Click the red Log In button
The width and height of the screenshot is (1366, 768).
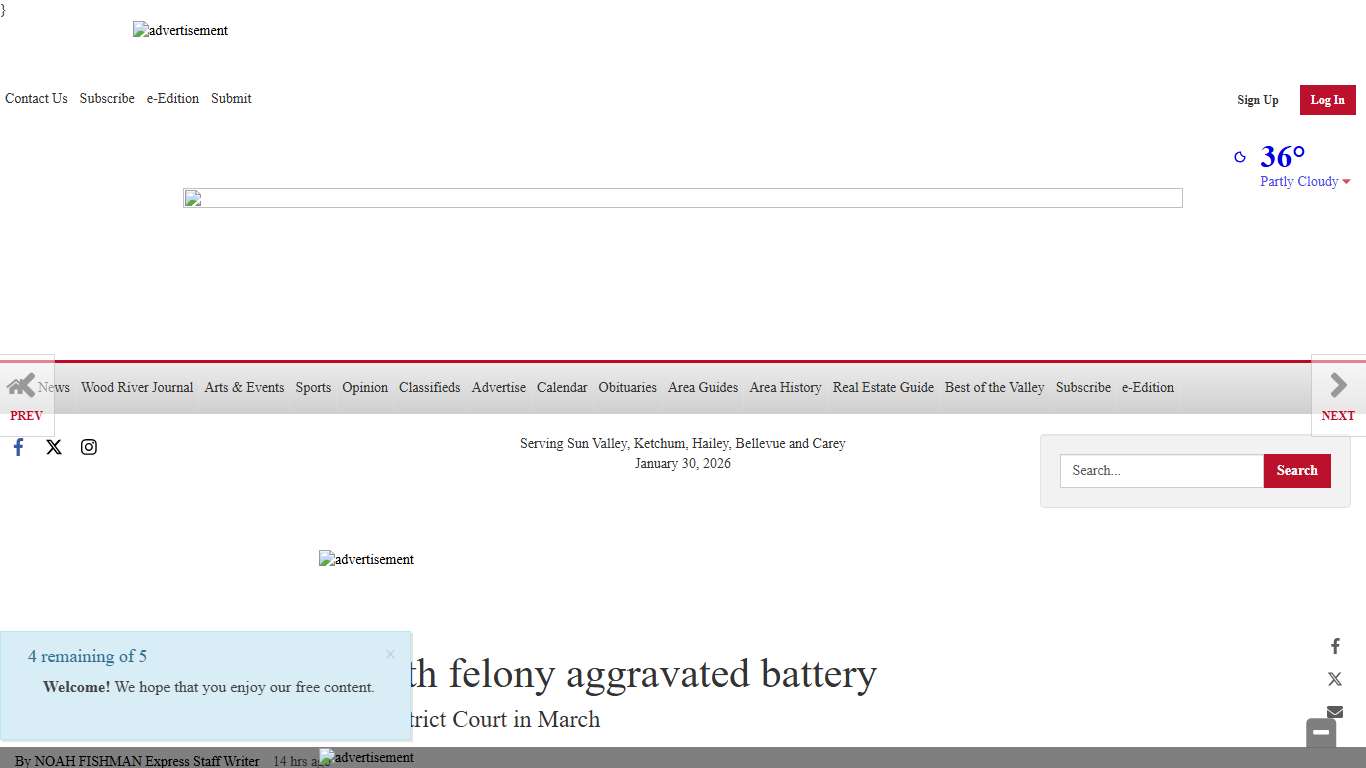point(1327,100)
